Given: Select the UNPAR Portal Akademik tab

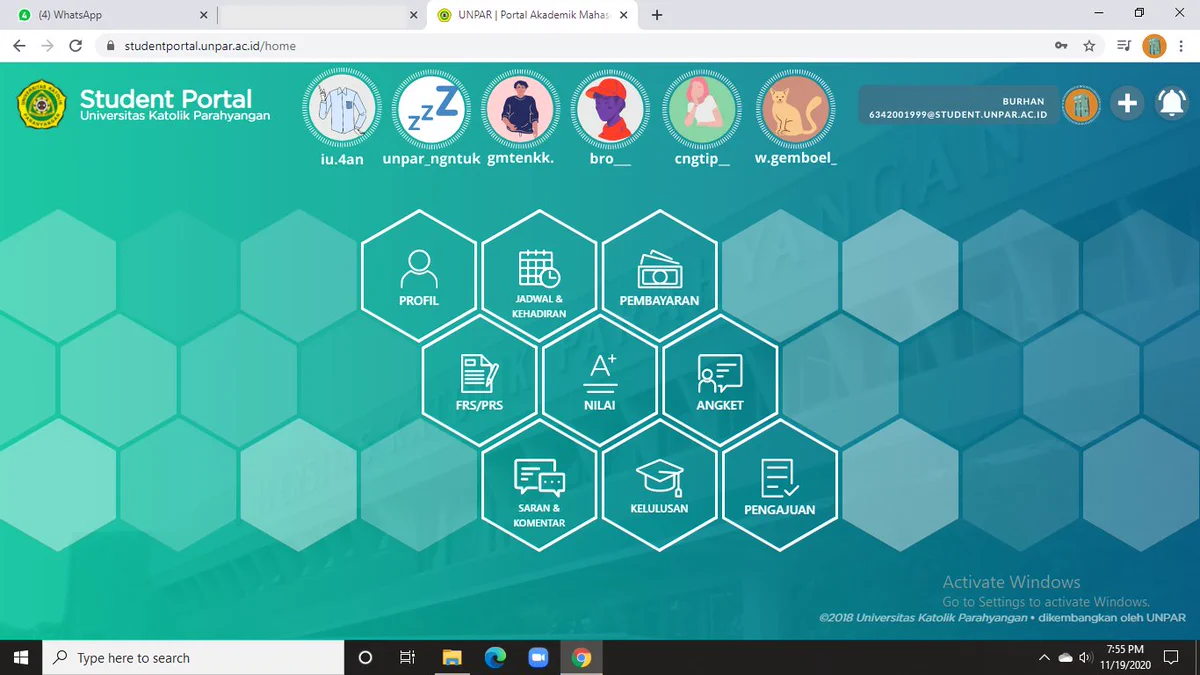Looking at the screenshot, I should [531, 15].
